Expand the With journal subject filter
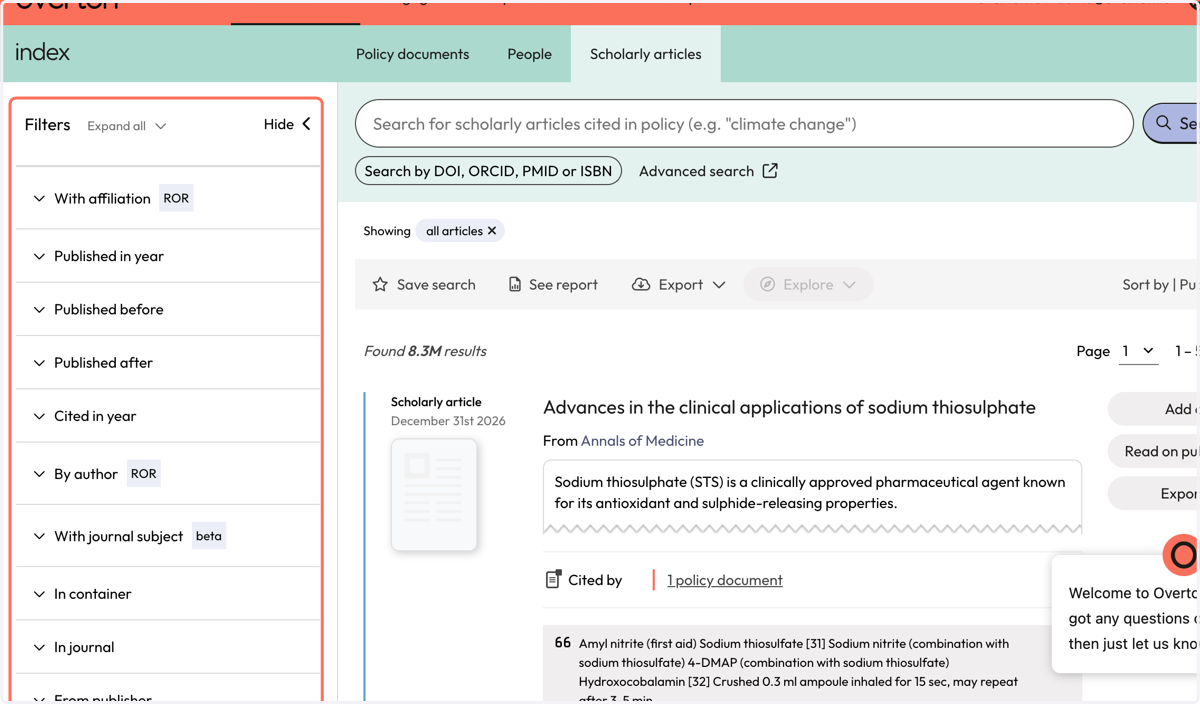Image resolution: width=1200 pixels, height=704 pixels. [168, 536]
